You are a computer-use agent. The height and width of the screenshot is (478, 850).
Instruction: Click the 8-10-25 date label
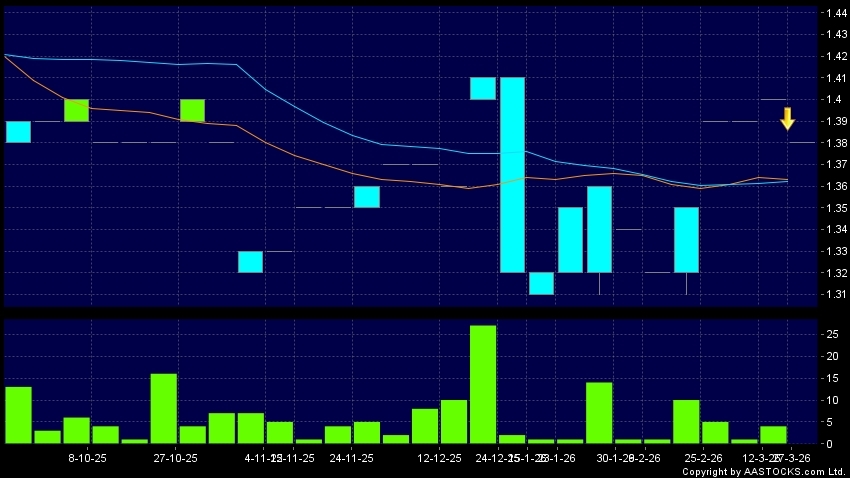[x=84, y=458]
